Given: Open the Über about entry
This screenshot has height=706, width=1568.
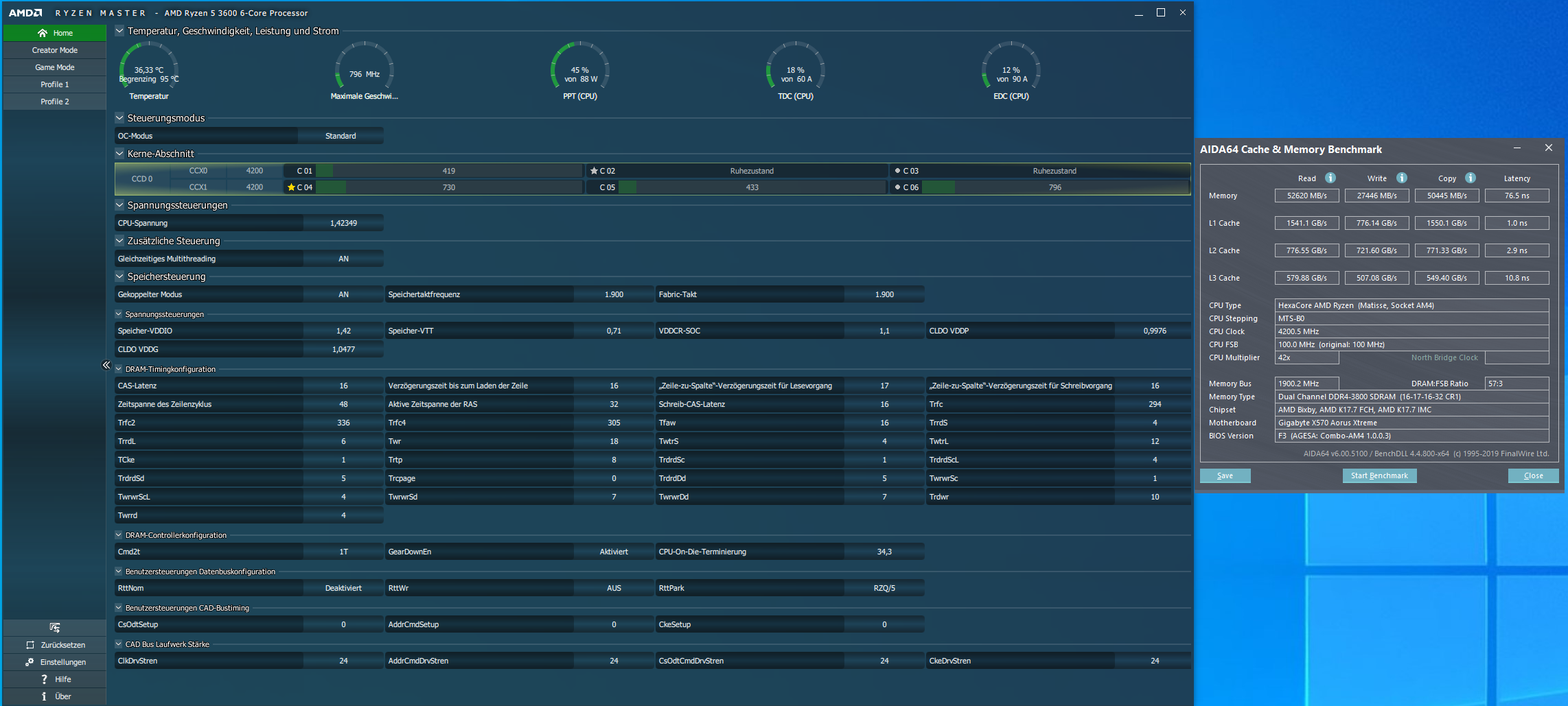Looking at the screenshot, I should [x=55, y=696].
